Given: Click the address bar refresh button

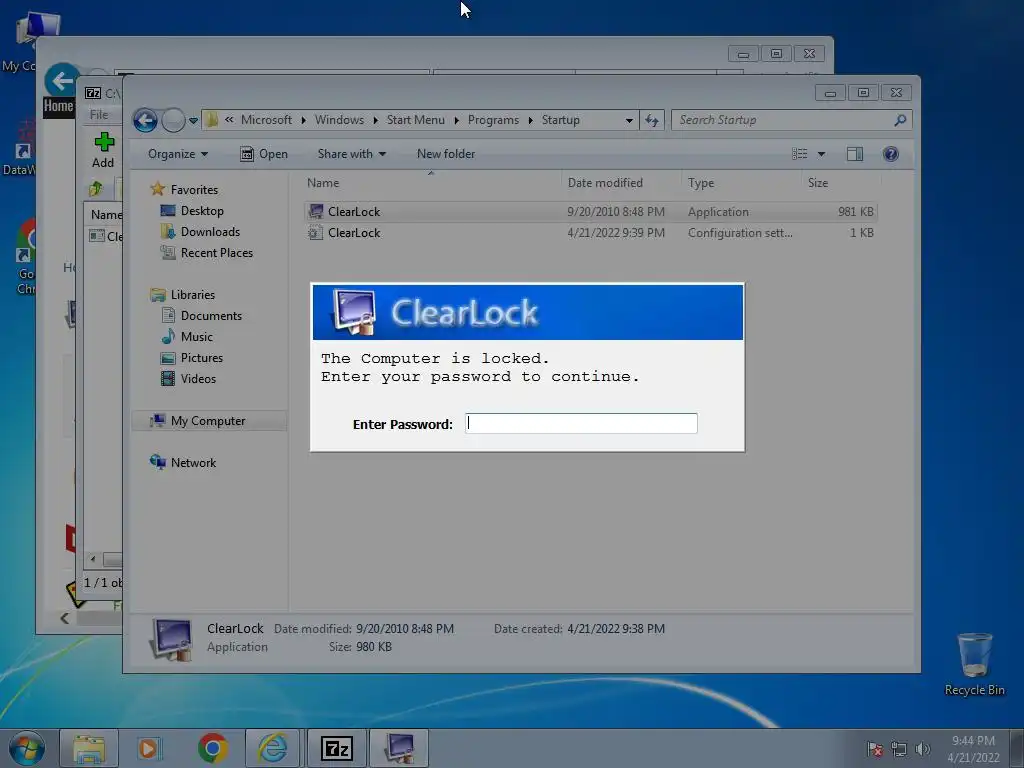Looking at the screenshot, I should tap(652, 120).
